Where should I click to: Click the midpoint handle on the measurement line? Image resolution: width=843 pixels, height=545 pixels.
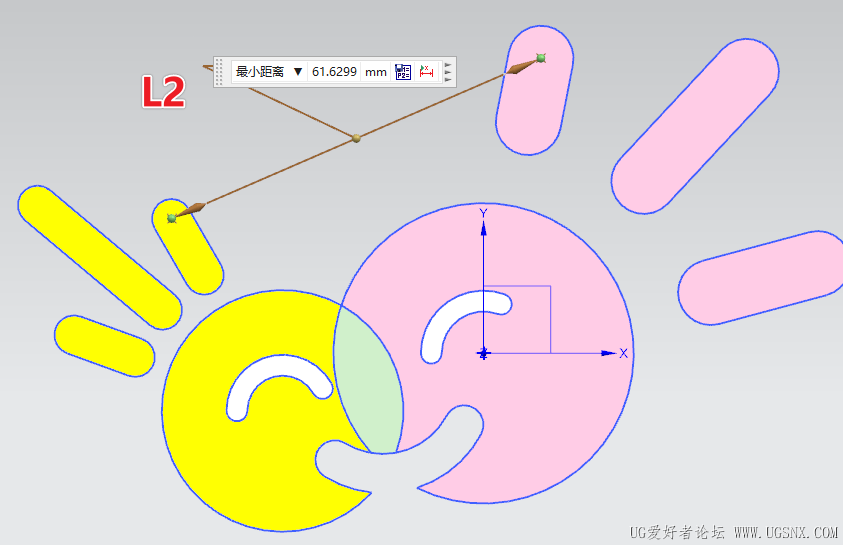pyautogui.click(x=356, y=138)
